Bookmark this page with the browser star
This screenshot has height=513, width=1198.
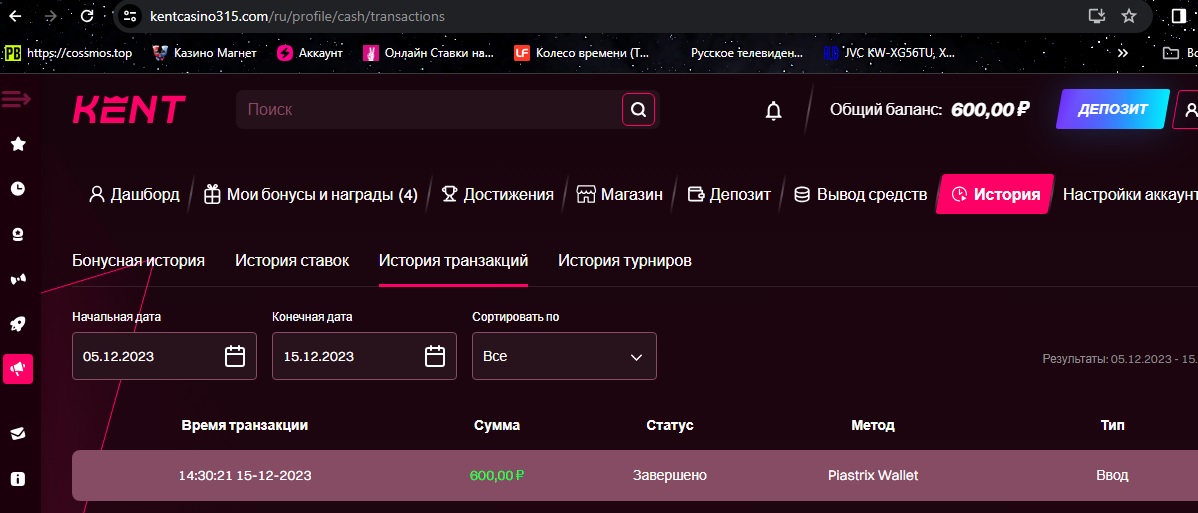tap(1129, 16)
